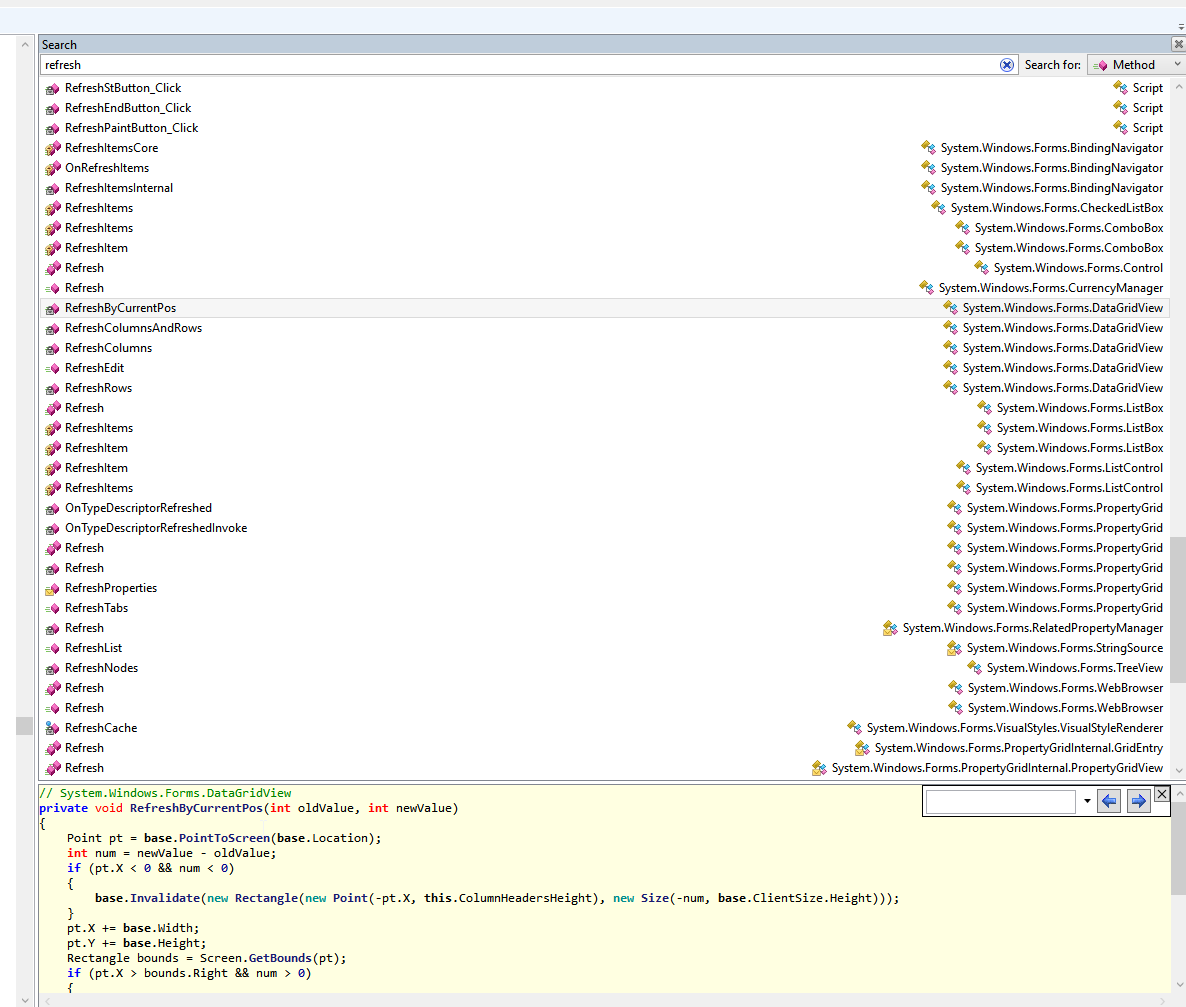Click the System.Windows.Forms.TreeView type link

click(1074, 668)
